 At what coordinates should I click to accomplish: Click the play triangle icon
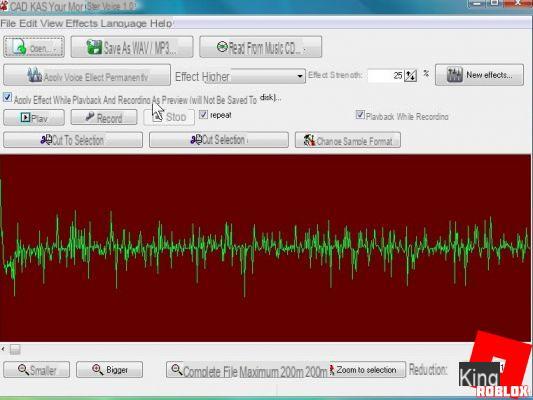click(x=25, y=118)
